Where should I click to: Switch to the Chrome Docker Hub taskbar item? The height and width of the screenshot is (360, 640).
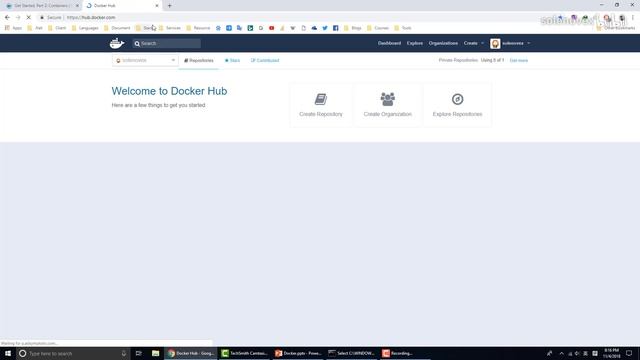(x=191, y=353)
